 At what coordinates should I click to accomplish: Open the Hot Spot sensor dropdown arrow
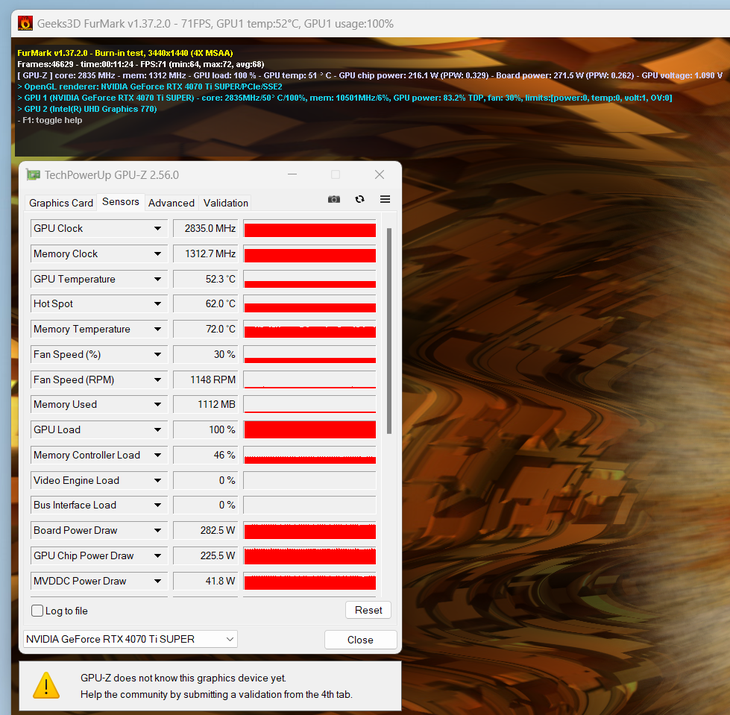158,304
